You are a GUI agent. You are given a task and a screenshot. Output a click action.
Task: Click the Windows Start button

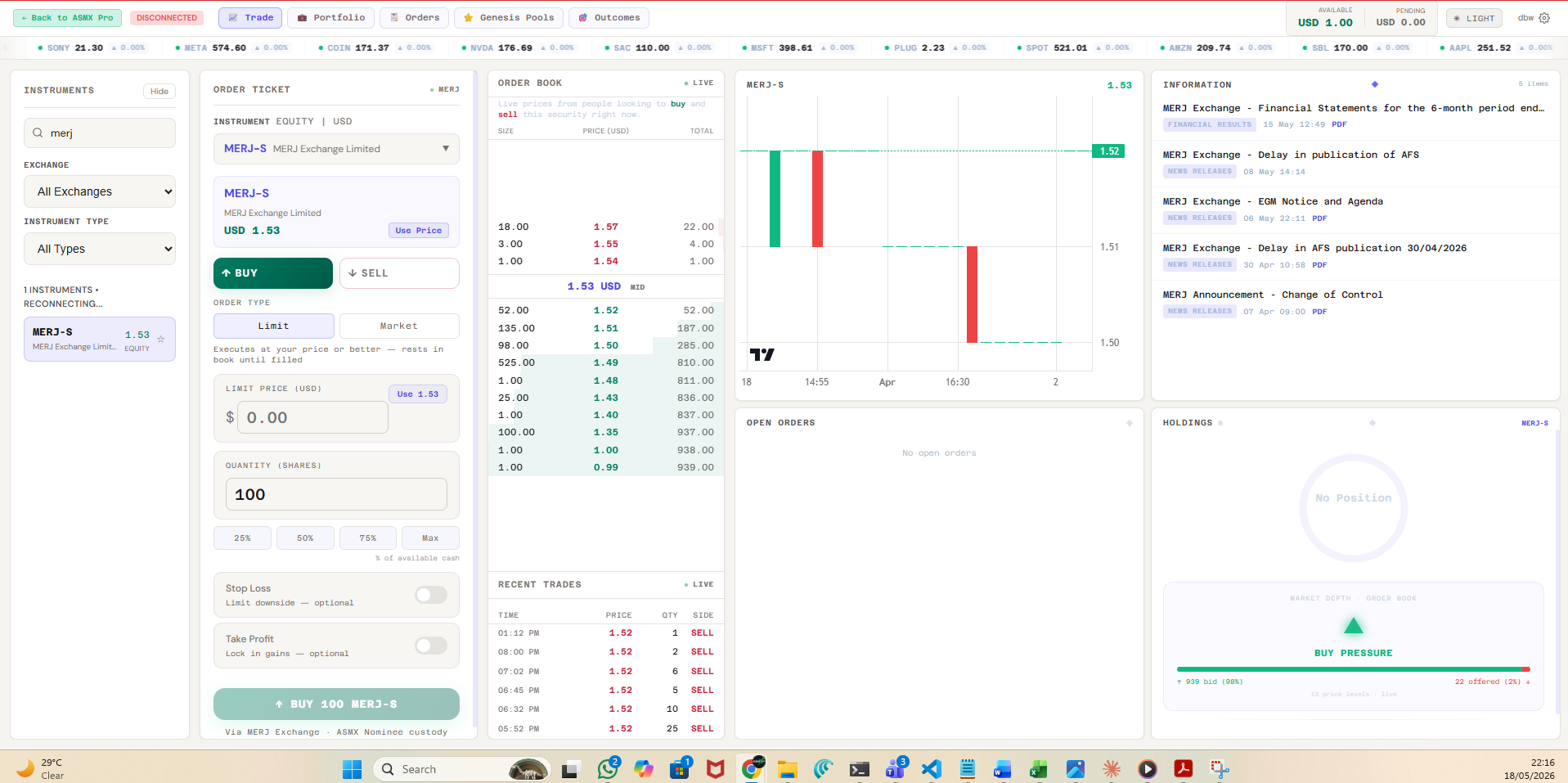(x=353, y=768)
